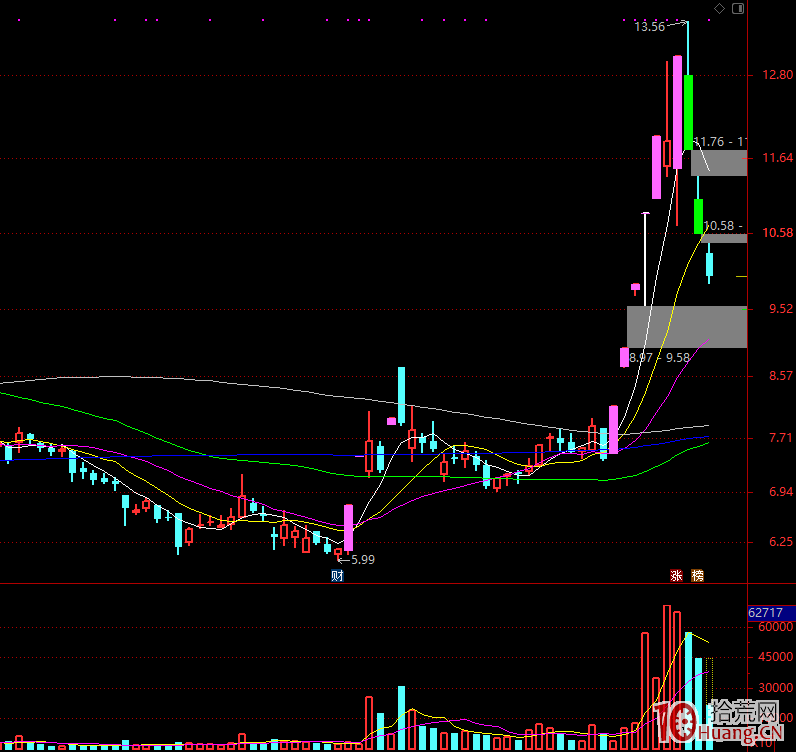The image size is (796, 752).
Task: Toggle the side panel icon at chart top-right
Action: click(738, 9)
